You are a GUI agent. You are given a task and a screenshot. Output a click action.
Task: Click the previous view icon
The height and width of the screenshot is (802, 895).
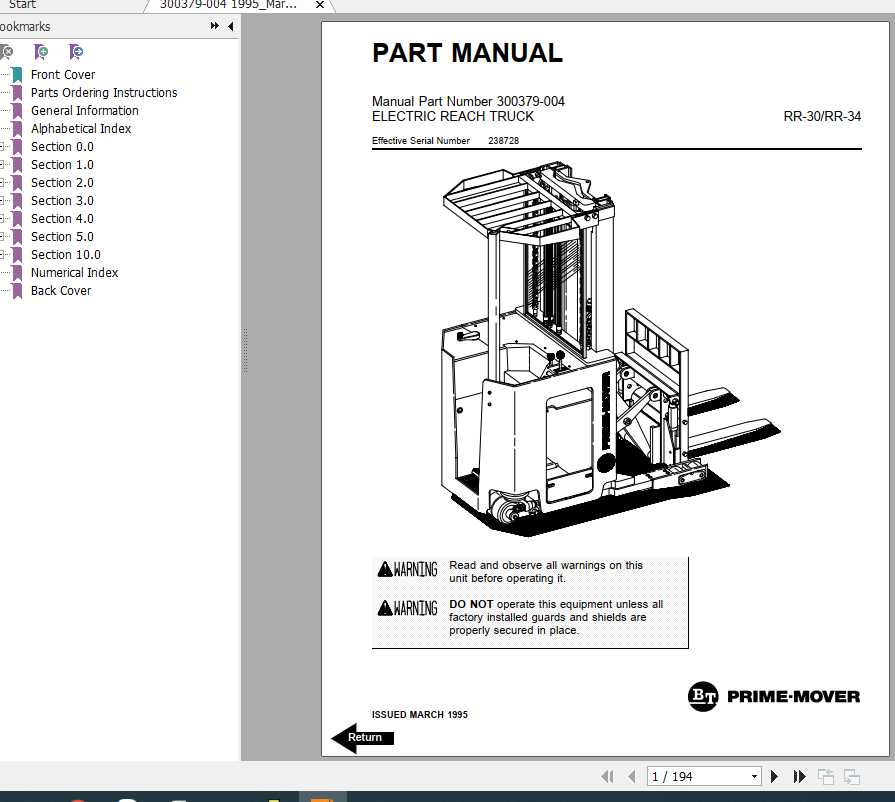pyautogui.click(x=825, y=776)
